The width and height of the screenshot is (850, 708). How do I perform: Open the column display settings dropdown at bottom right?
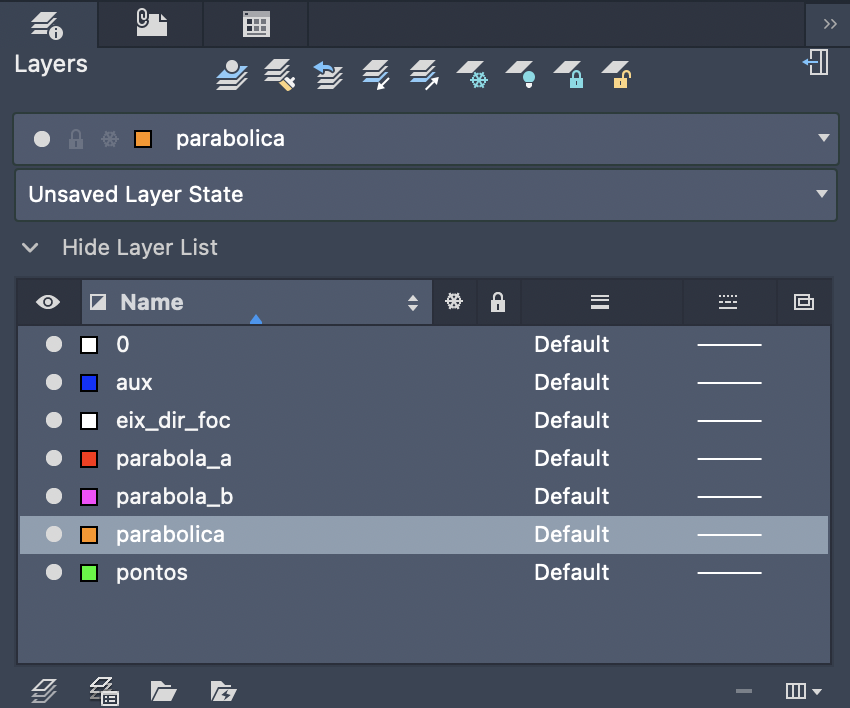804,690
